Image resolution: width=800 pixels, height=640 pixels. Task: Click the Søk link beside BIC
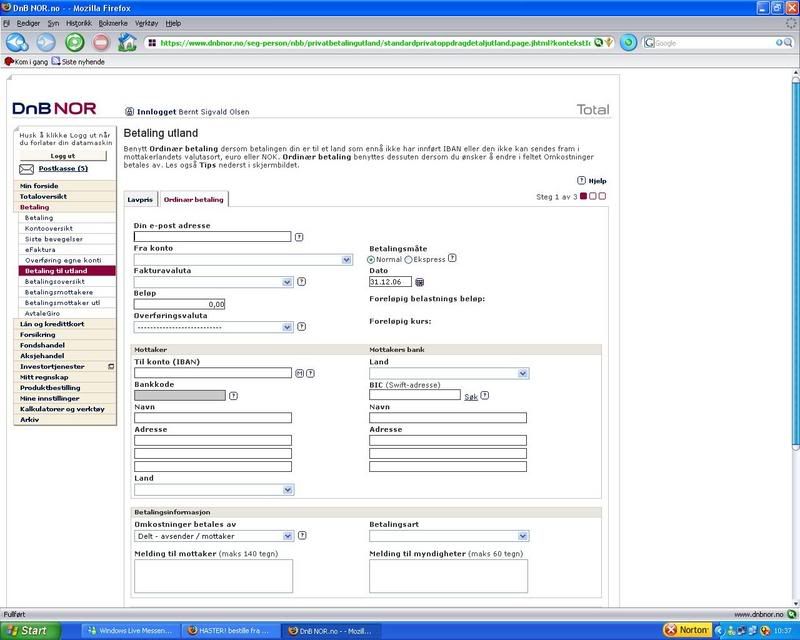(x=470, y=396)
